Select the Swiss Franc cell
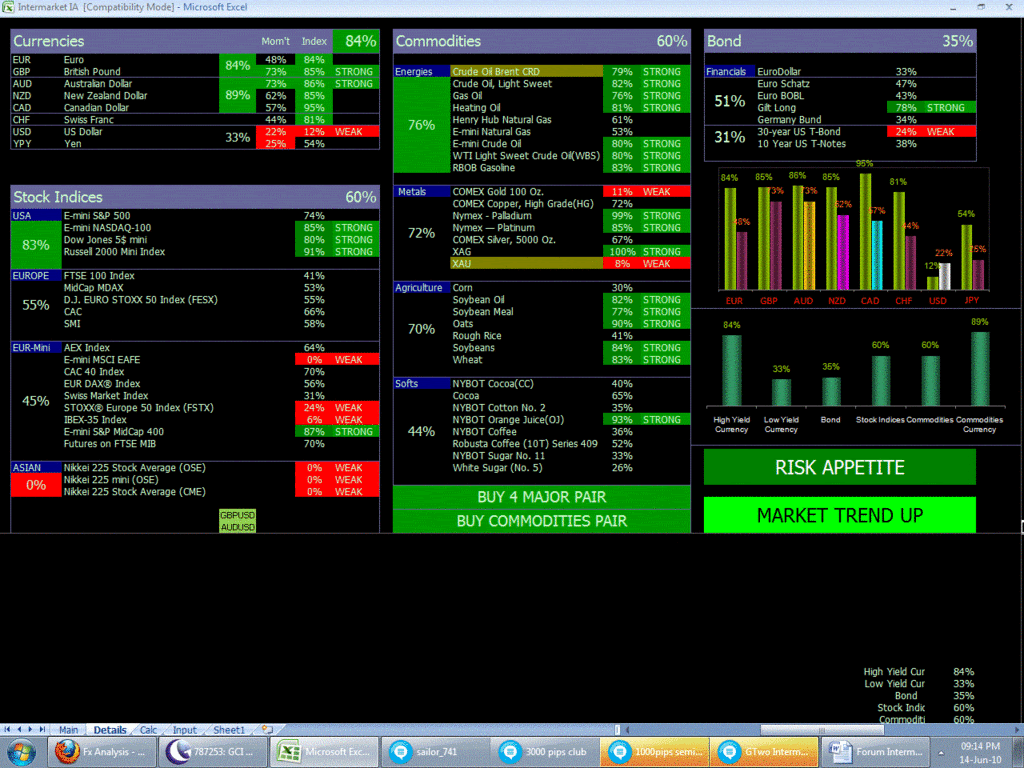 (89, 120)
